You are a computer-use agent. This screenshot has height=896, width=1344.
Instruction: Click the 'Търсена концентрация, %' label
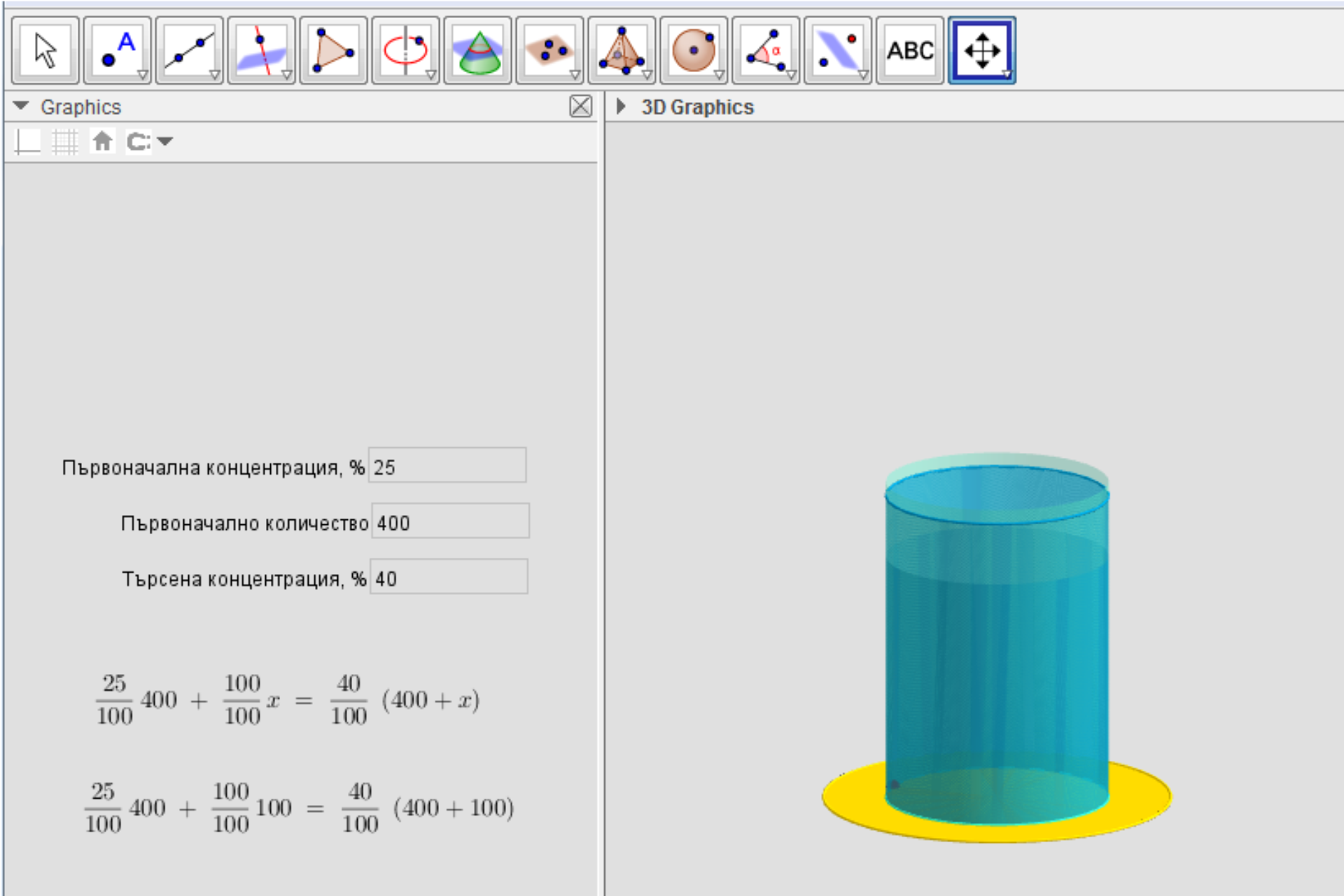coord(244,580)
